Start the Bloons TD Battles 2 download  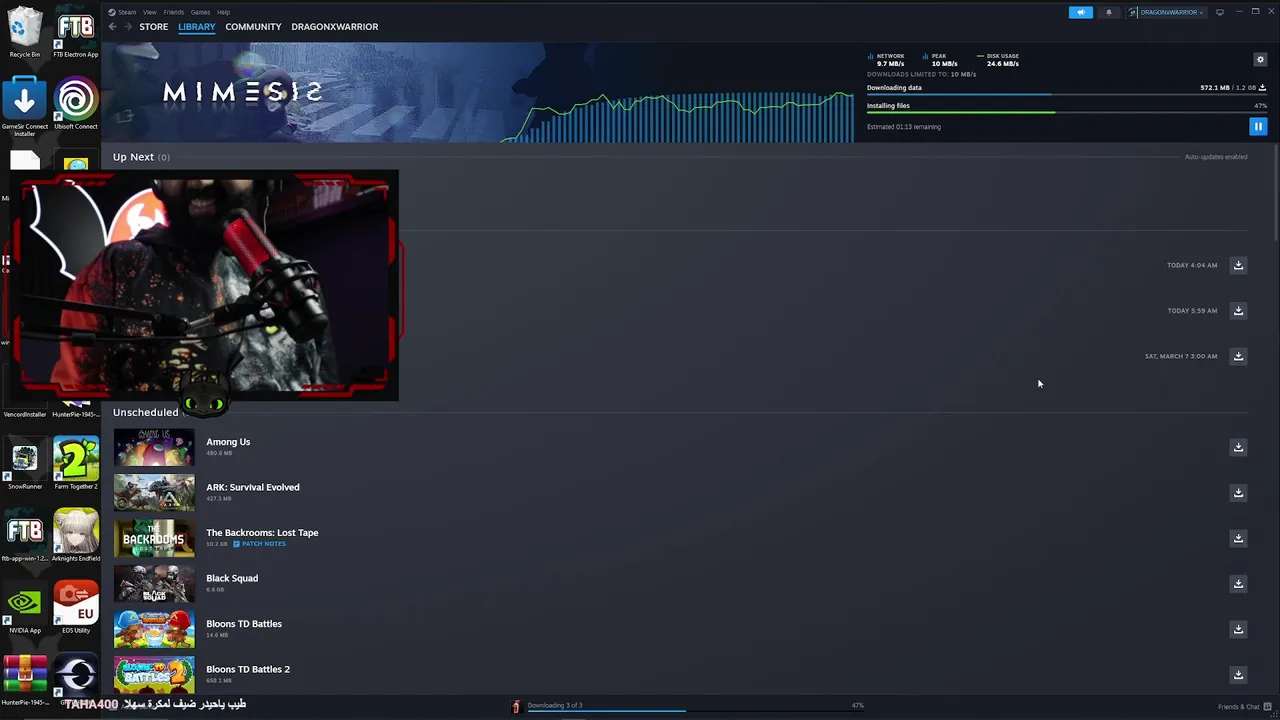[1238, 674]
